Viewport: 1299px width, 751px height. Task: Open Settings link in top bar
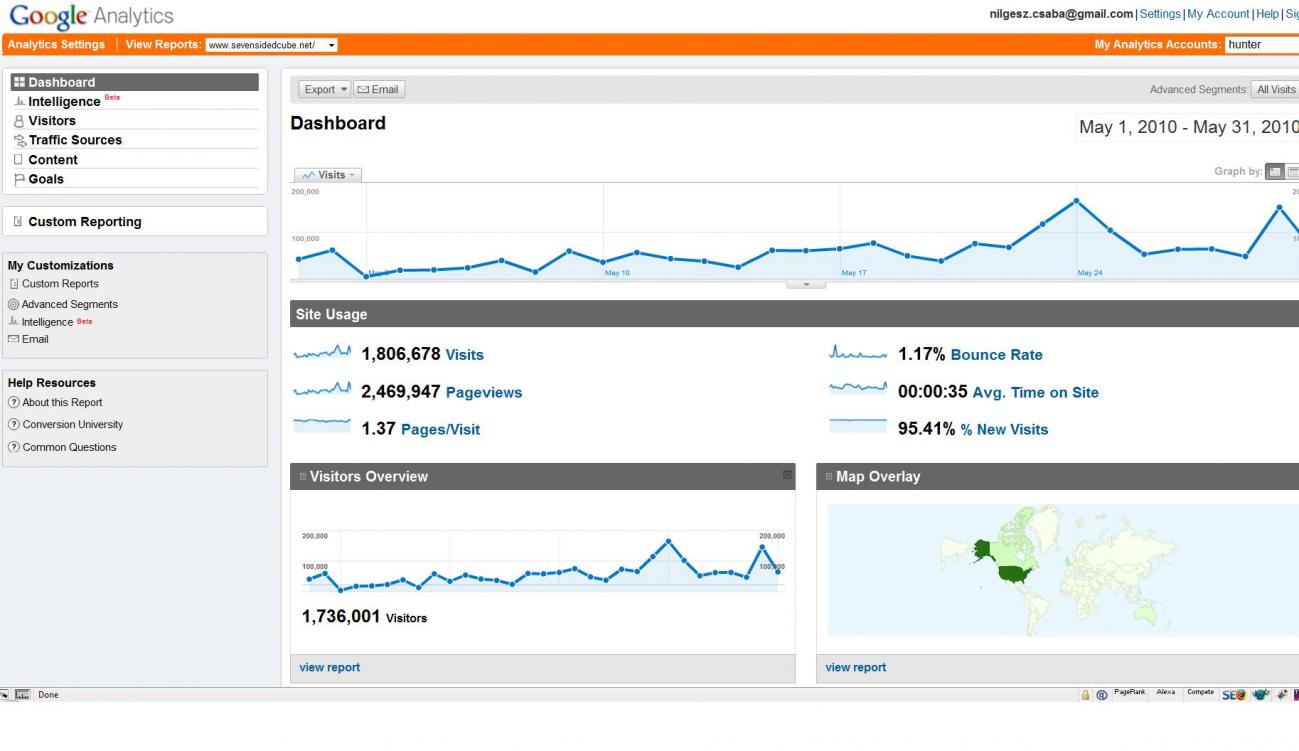1160,14
